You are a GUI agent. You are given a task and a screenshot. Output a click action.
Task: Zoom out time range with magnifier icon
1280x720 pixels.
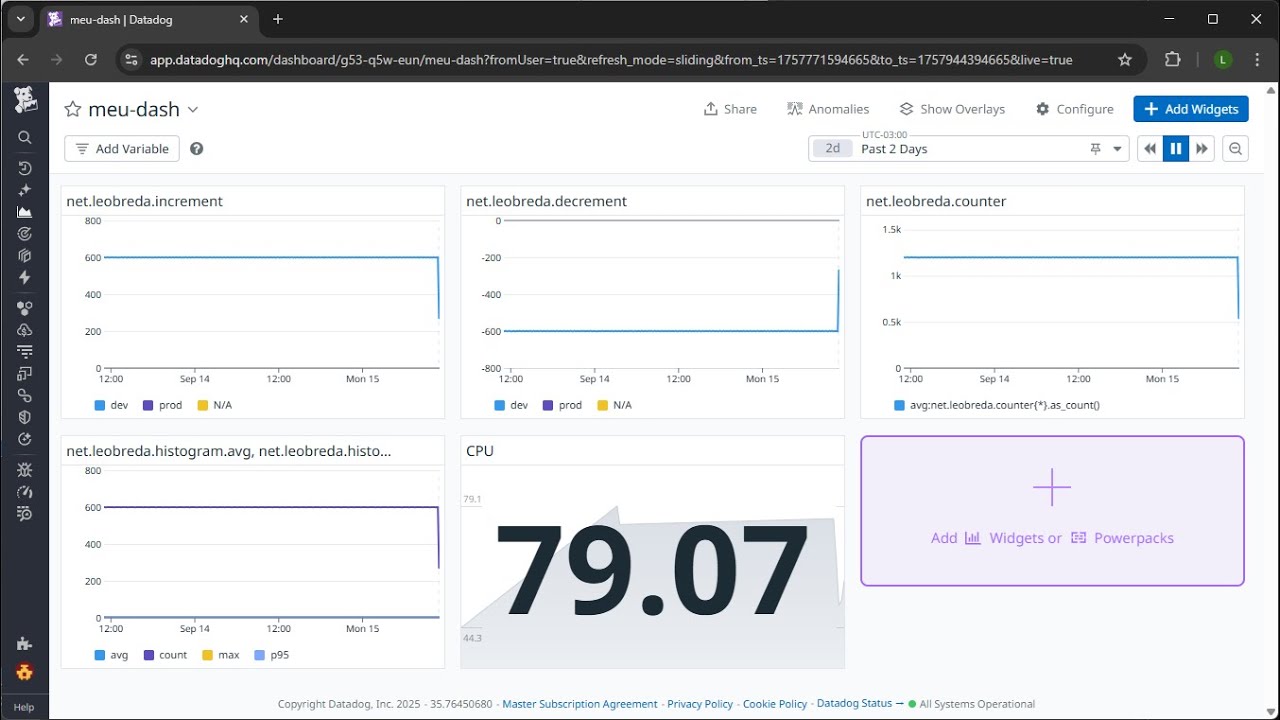pos(1235,149)
